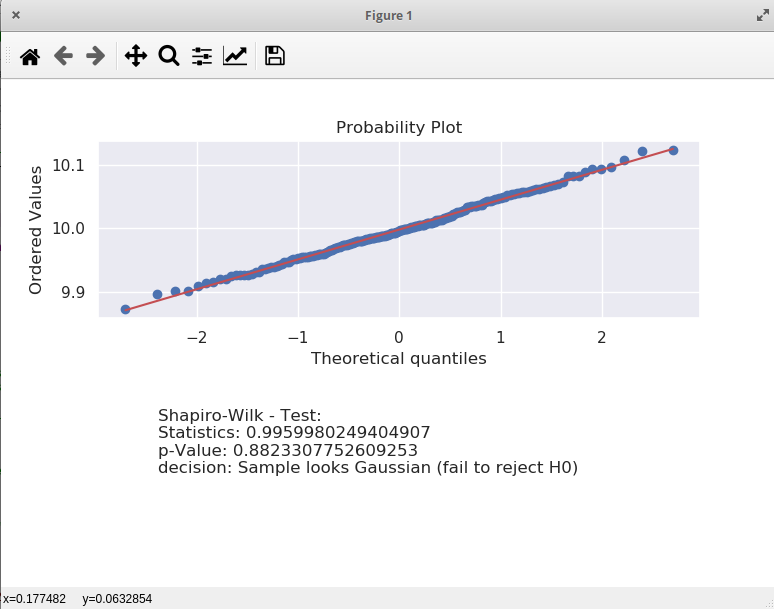Go back to previous view arrow
774x609 pixels.
click(63, 56)
